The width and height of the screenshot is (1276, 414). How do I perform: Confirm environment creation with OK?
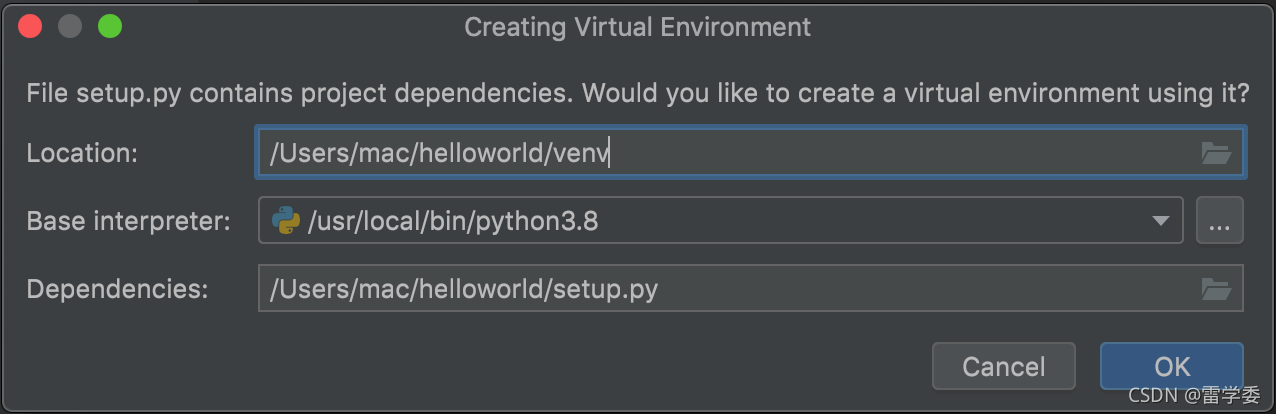[x=1172, y=366]
